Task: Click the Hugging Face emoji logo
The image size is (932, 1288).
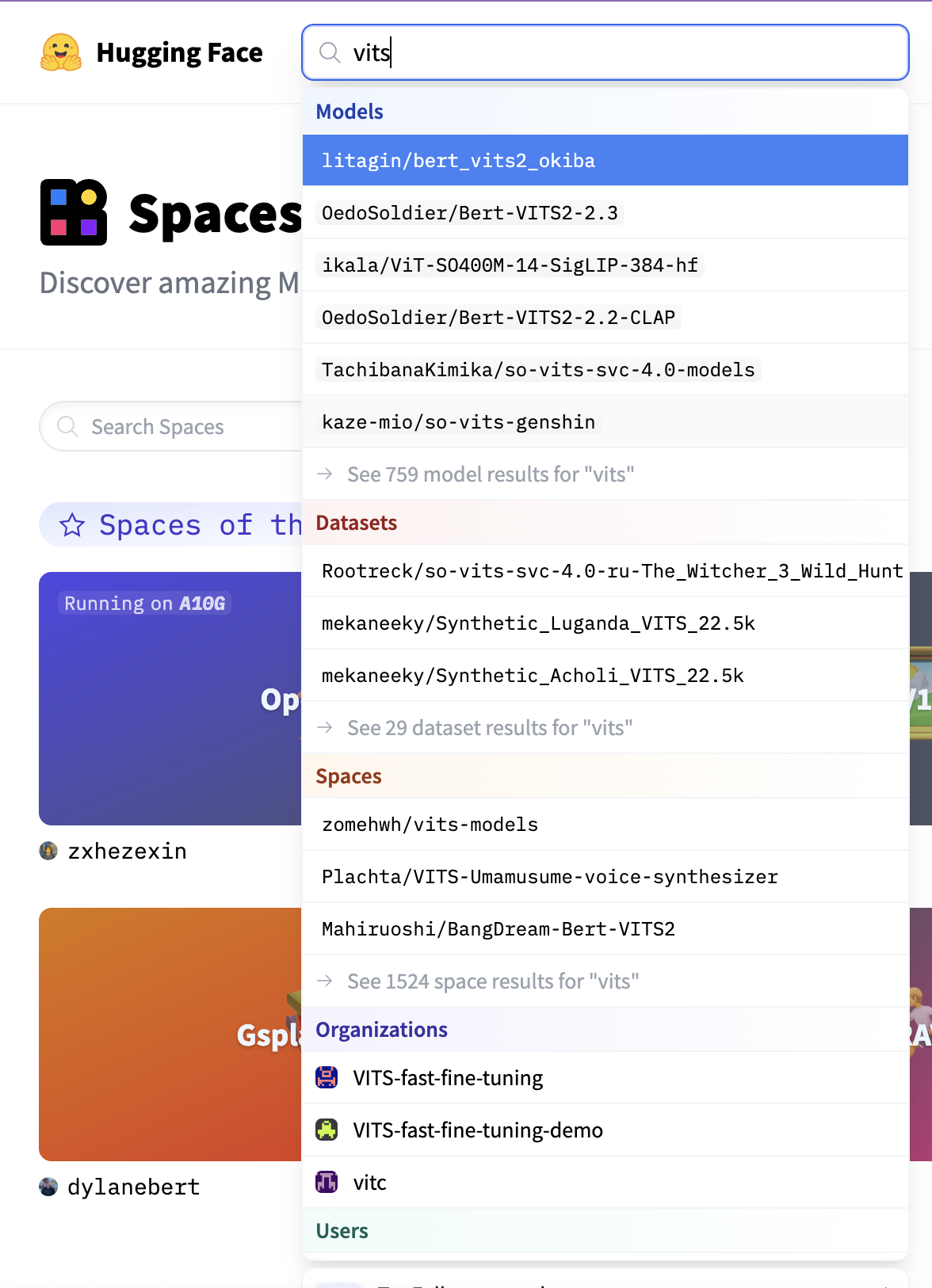Action: pyautogui.click(x=61, y=52)
